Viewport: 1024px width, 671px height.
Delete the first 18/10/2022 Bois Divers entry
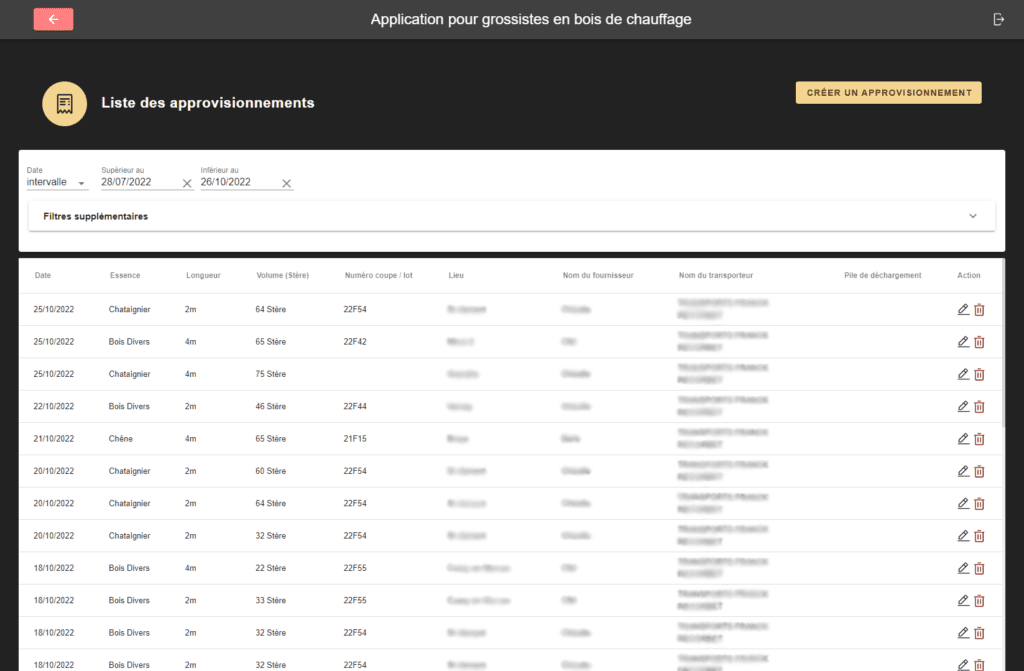979,568
